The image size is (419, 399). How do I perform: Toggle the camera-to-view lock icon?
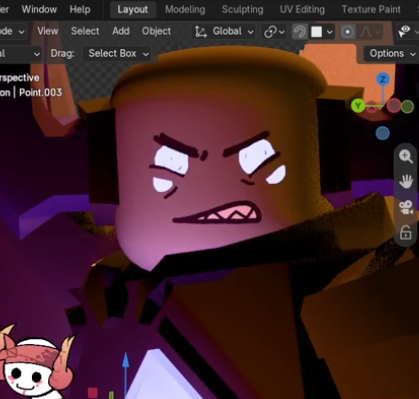coord(406,233)
